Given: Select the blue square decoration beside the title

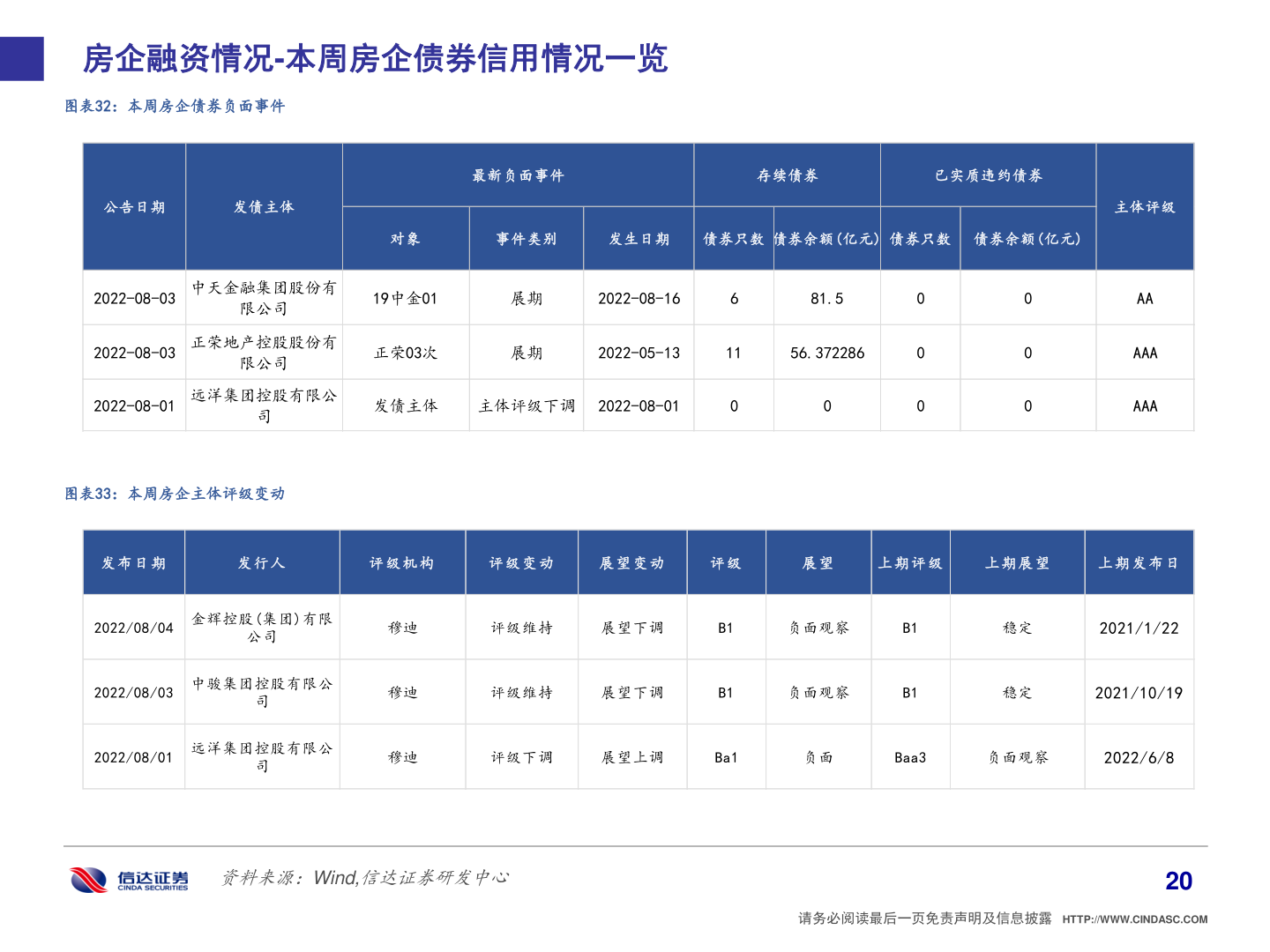Looking at the screenshot, I should point(21,56).
